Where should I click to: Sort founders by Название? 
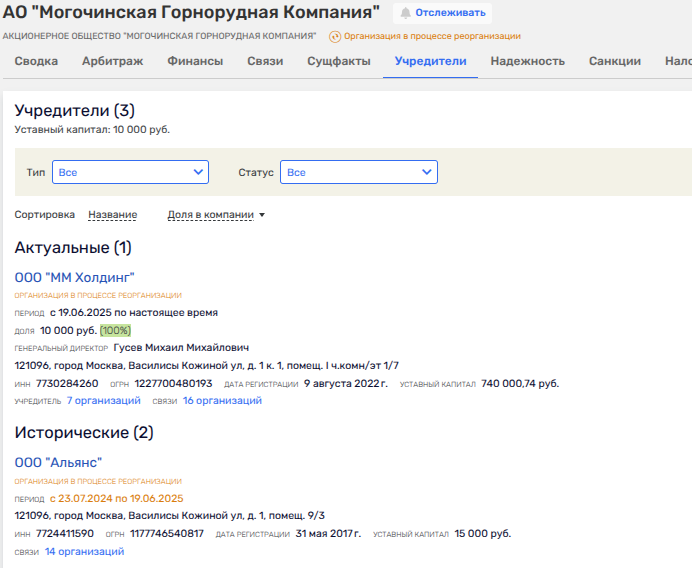(x=112, y=214)
